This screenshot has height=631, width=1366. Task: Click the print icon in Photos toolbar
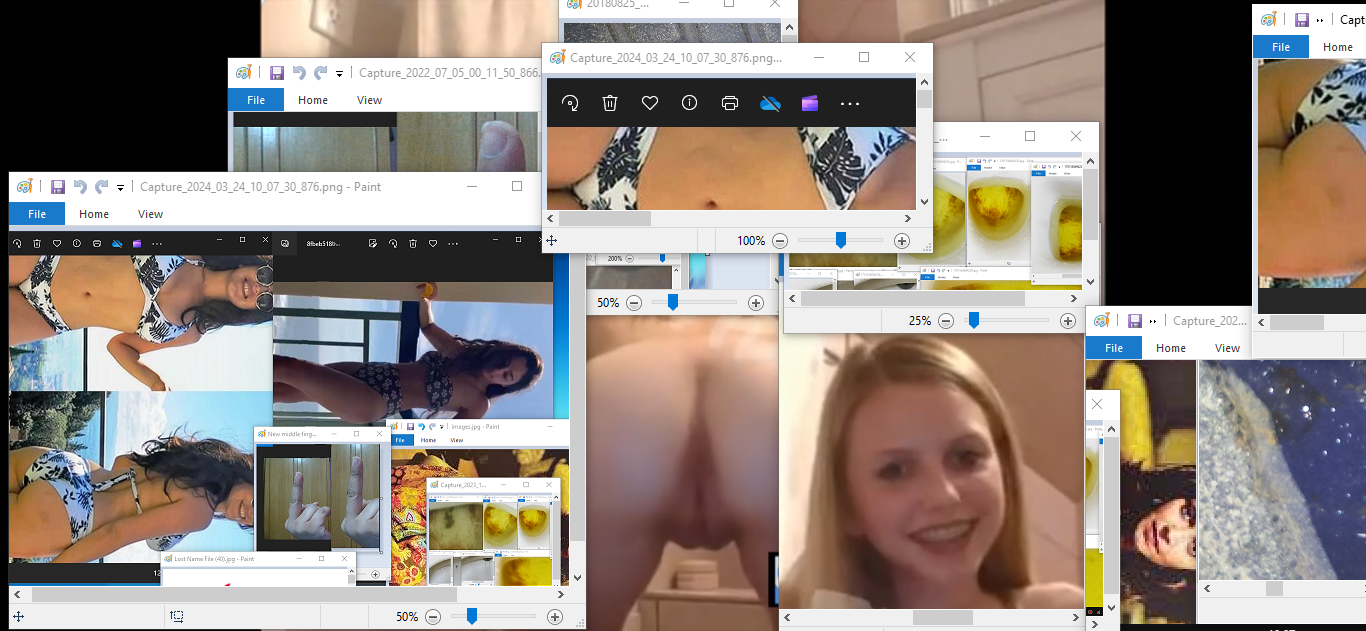coord(730,103)
